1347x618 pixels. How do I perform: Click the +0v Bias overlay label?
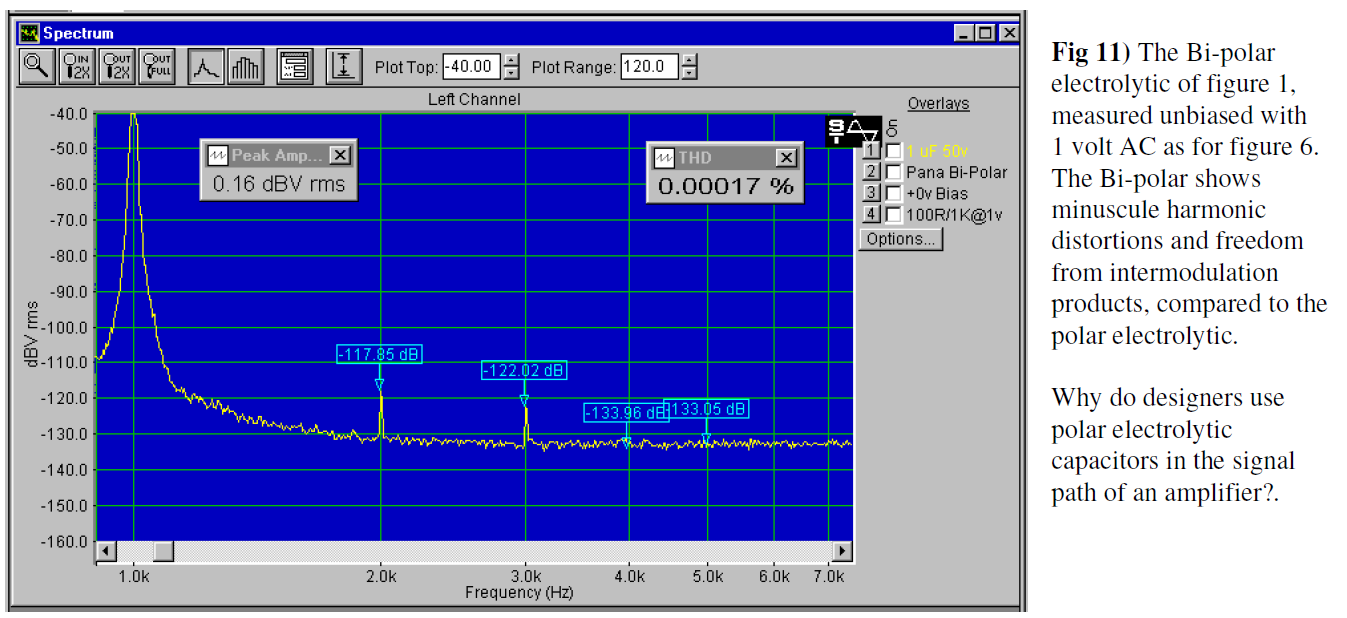937,193
